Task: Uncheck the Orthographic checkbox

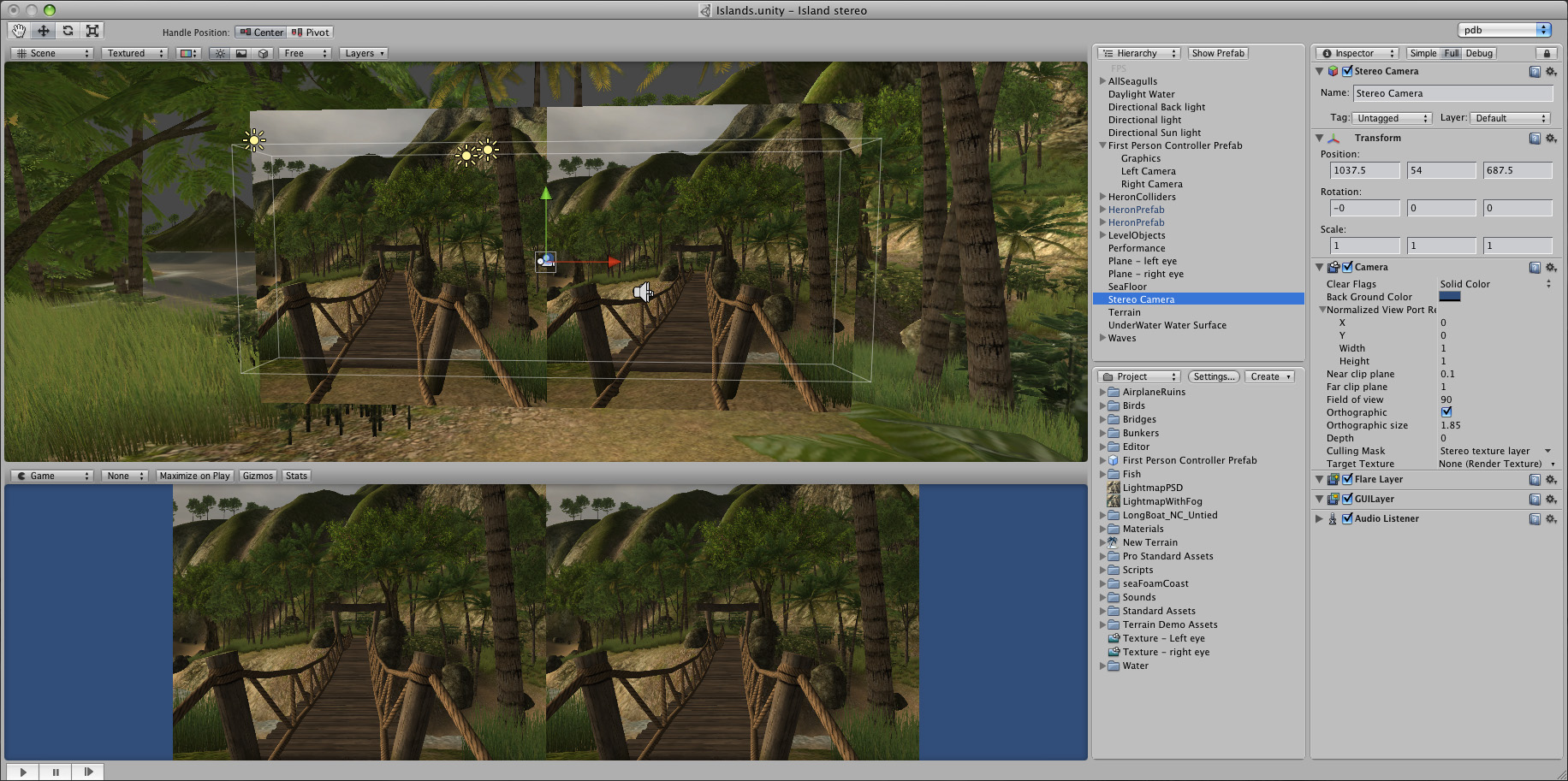Action: click(1446, 412)
